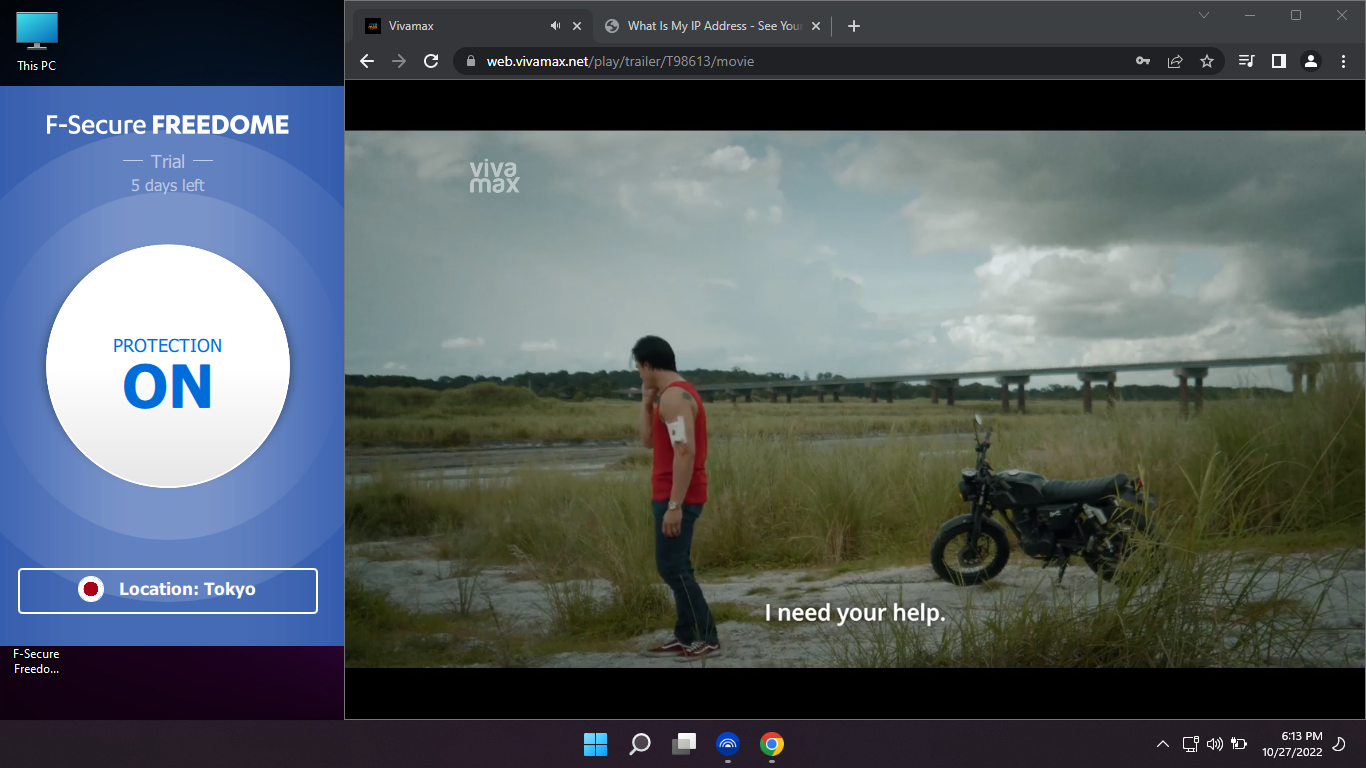
Task: Open the Chrome profile avatar
Action: (1310, 61)
